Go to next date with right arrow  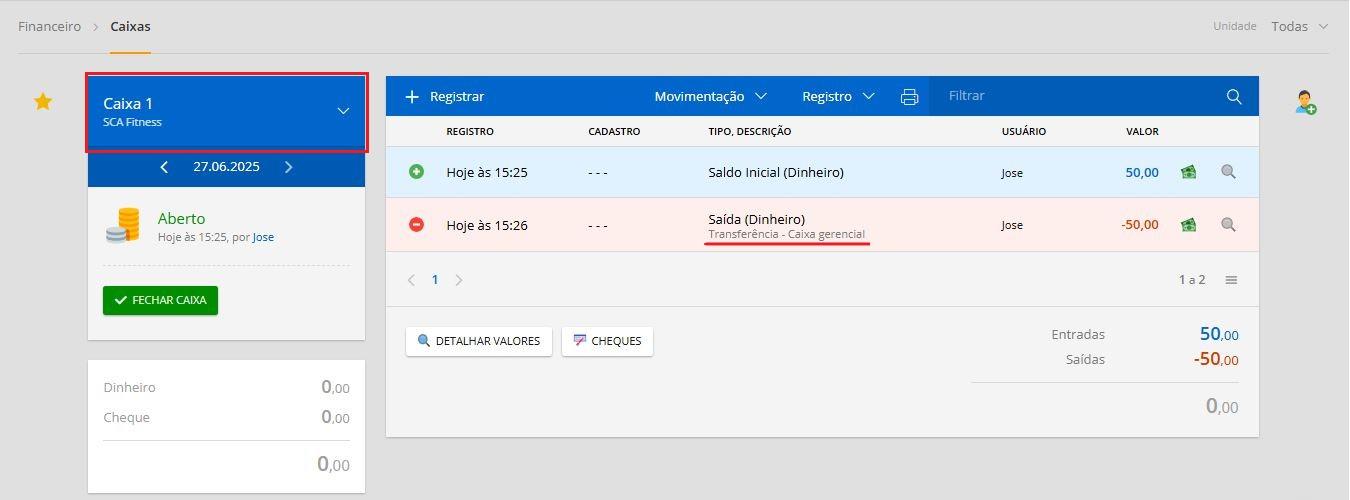289,167
